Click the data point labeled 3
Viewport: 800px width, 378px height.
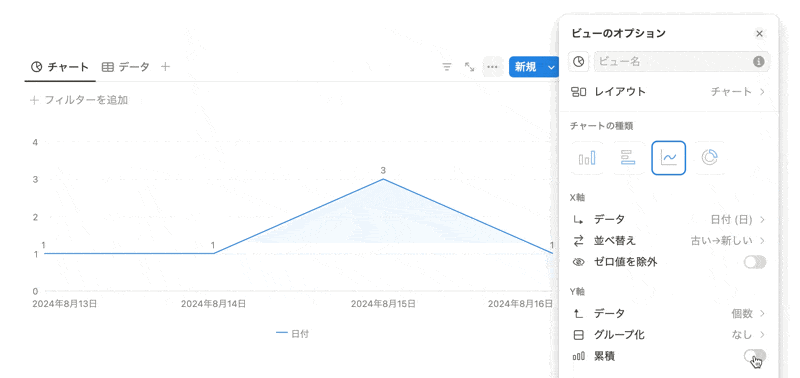[383, 179]
